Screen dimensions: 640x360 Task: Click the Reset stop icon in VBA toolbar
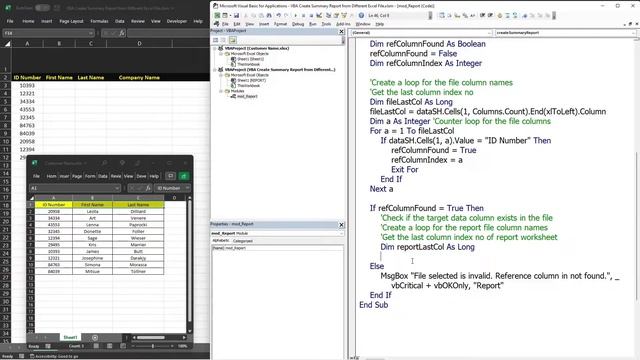pos(311,16)
